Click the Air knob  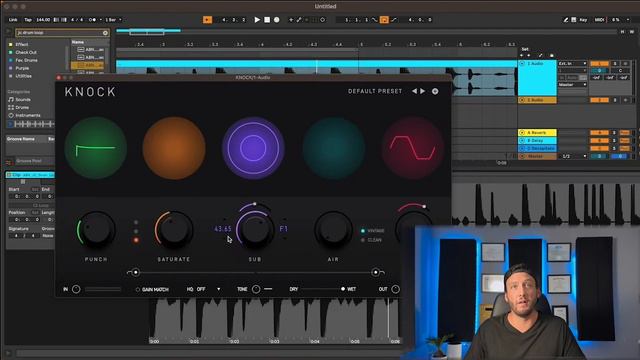[333, 229]
